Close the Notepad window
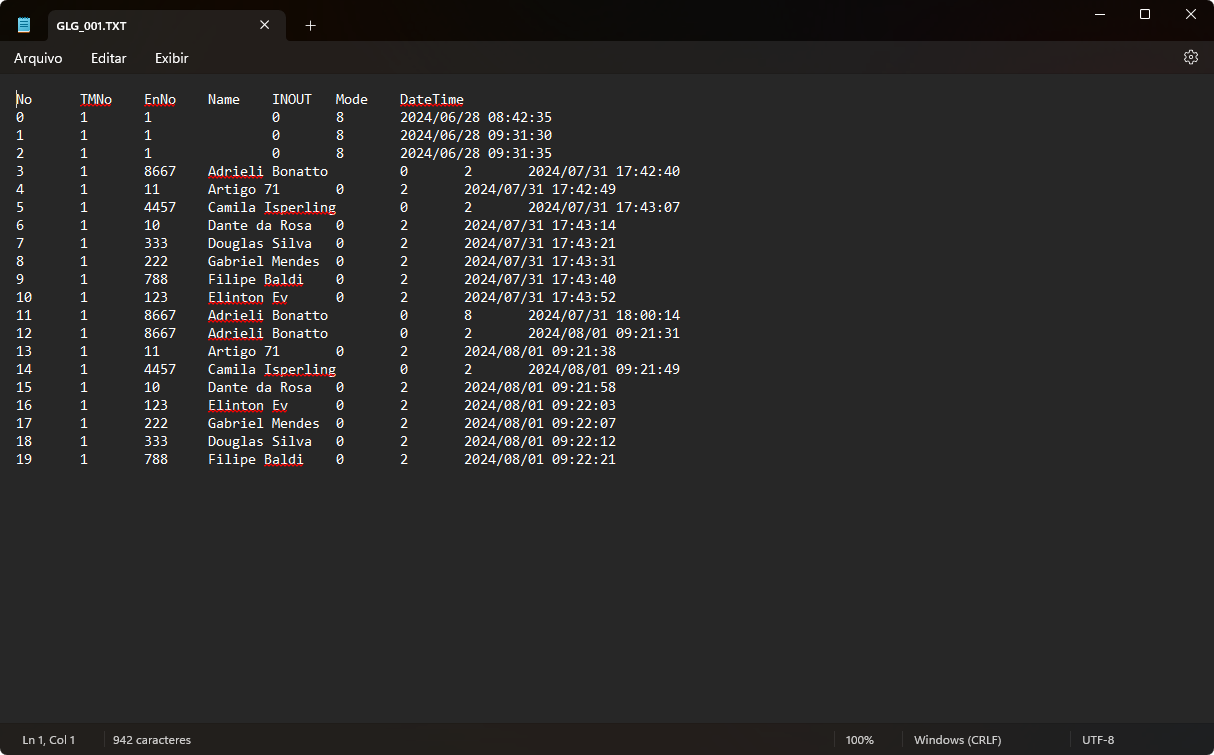This screenshot has height=755, width=1214. pyautogui.click(x=1191, y=14)
